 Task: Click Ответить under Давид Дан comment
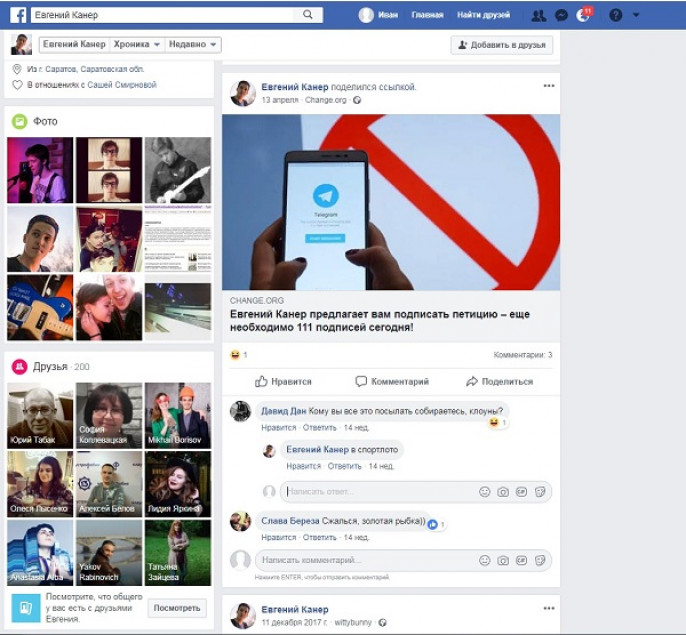[319, 428]
